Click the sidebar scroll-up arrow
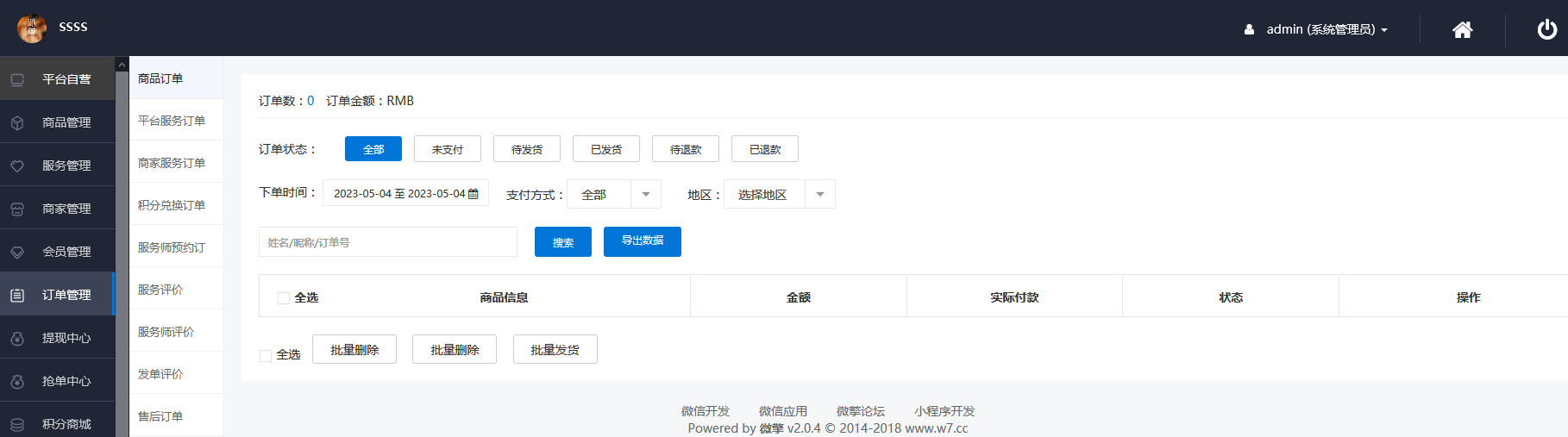Image resolution: width=1568 pixels, height=437 pixels. (122, 65)
